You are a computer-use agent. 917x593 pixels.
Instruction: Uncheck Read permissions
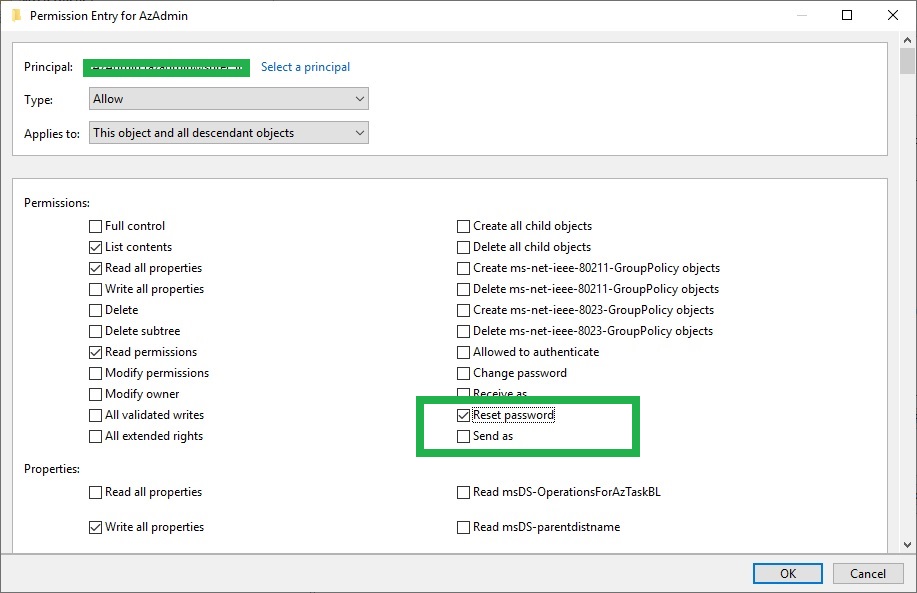tap(95, 351)
